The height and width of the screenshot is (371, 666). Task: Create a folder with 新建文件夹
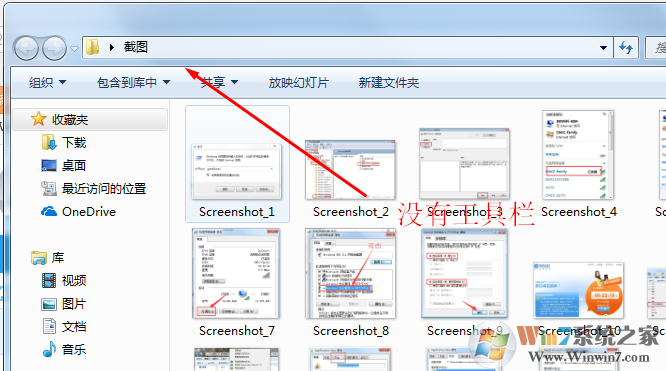389,82
